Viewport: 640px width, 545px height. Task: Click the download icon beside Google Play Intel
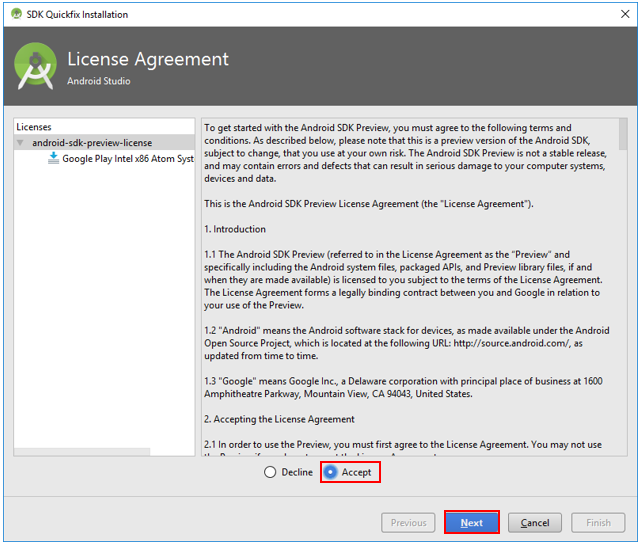pyautogui.click(x=53, y=158)
